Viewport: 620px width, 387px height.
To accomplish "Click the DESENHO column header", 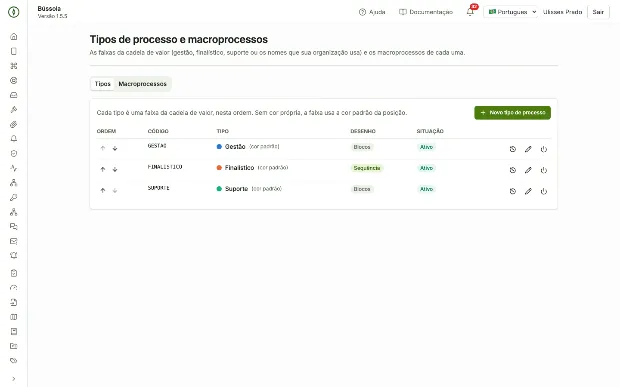I will [x=363, y=131].
